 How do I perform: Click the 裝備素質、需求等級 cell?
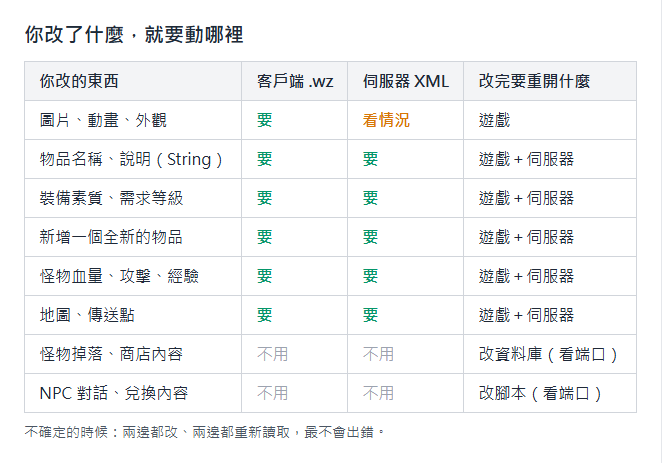111,198
